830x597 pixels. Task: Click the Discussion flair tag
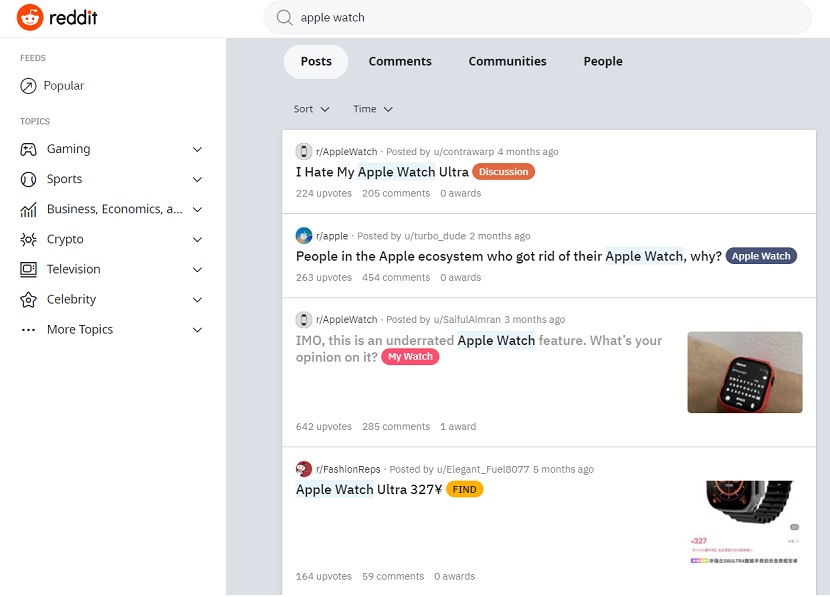pos(503,172)
